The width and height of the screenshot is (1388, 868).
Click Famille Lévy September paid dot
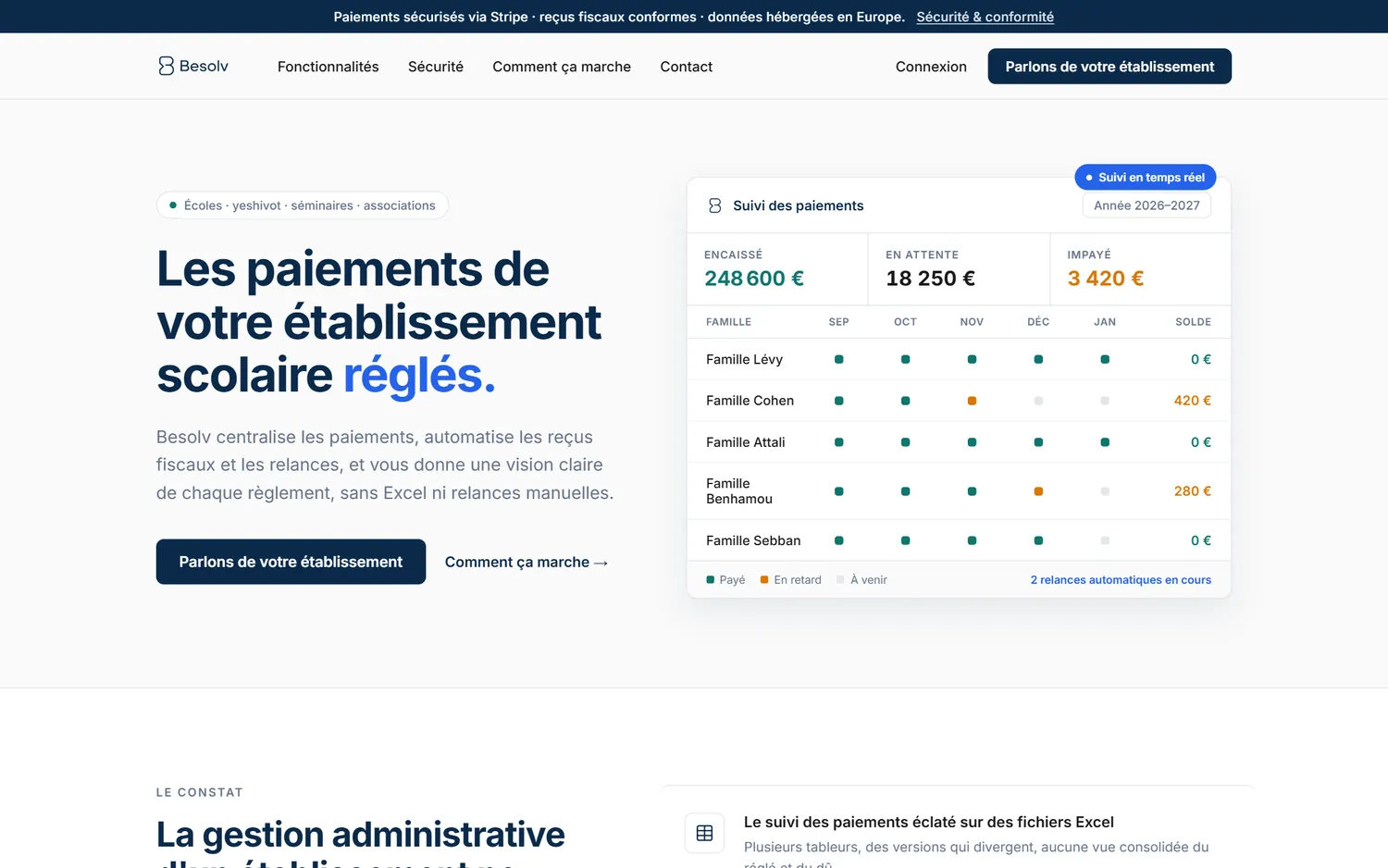click(x=839, y=359)
